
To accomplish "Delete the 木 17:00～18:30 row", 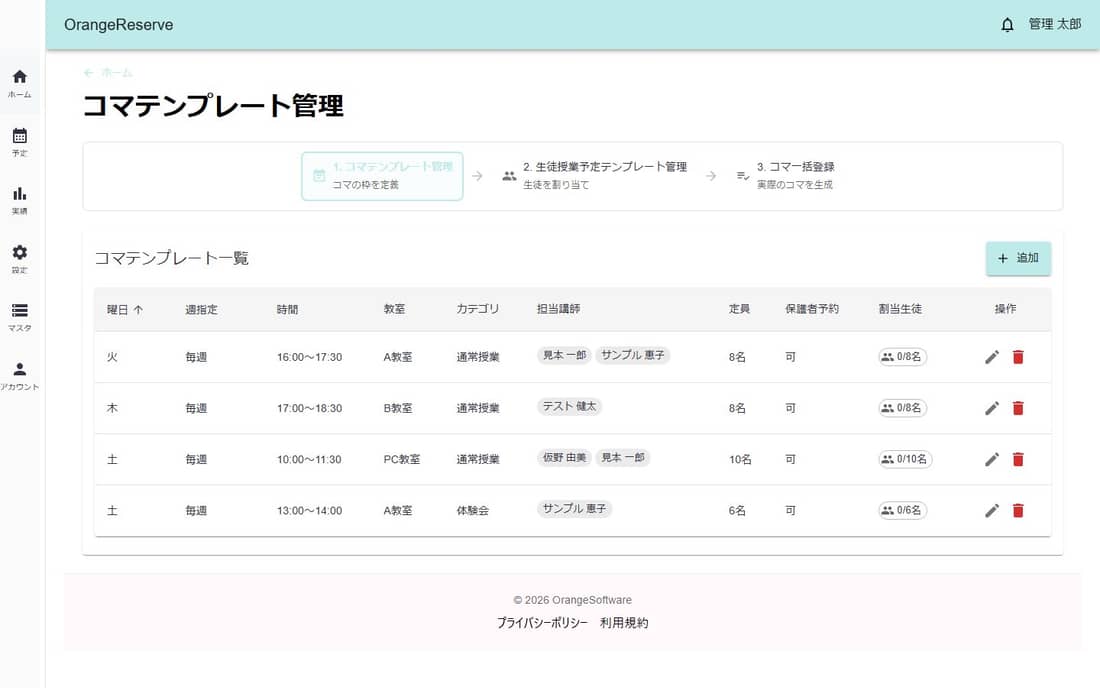I will click(1018, 408).
